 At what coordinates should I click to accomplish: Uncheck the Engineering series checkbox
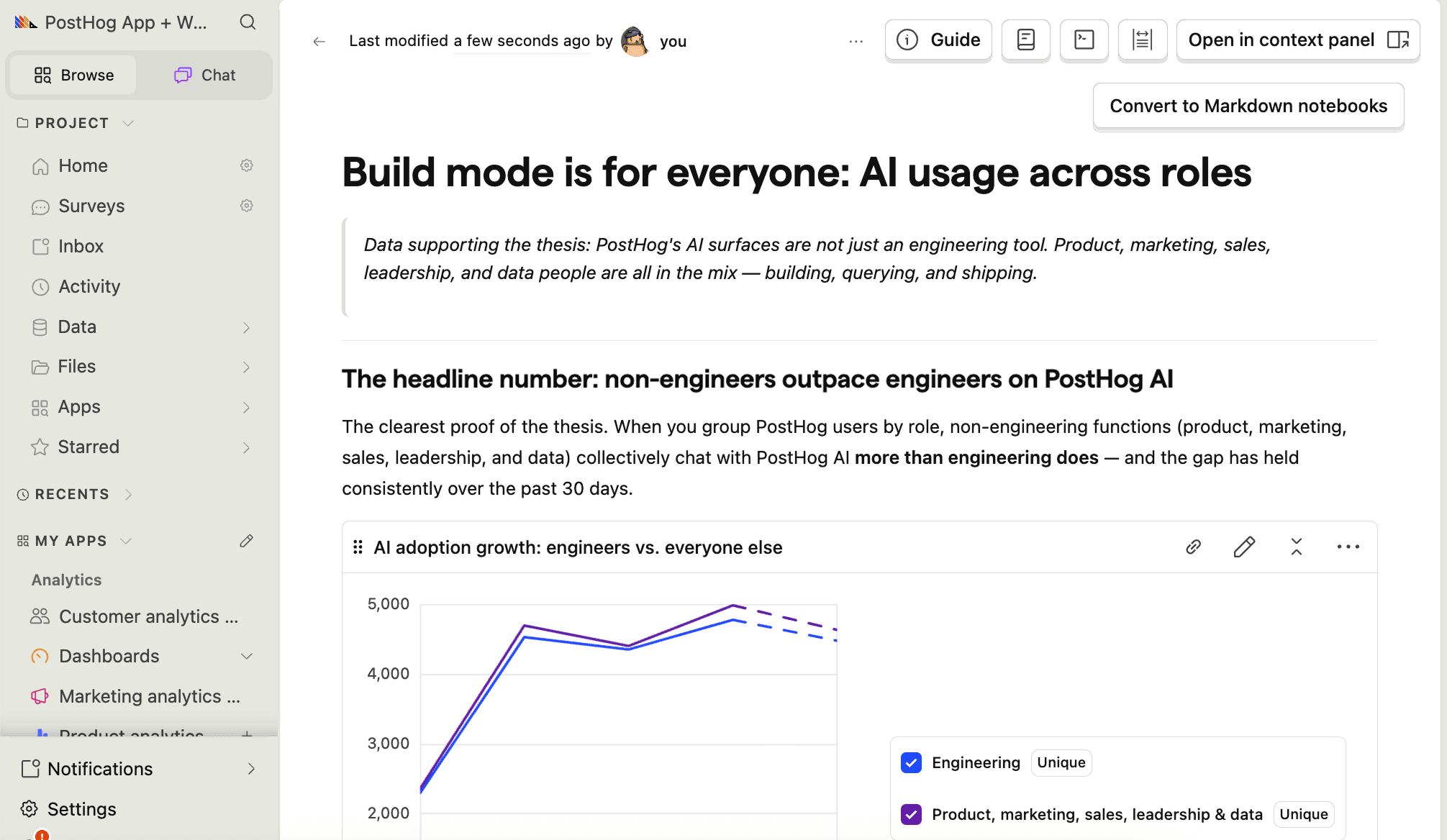click(912, 762)
